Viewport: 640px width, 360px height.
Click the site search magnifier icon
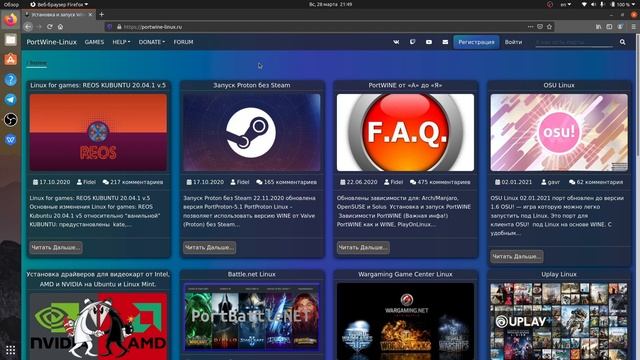[622, 42]
